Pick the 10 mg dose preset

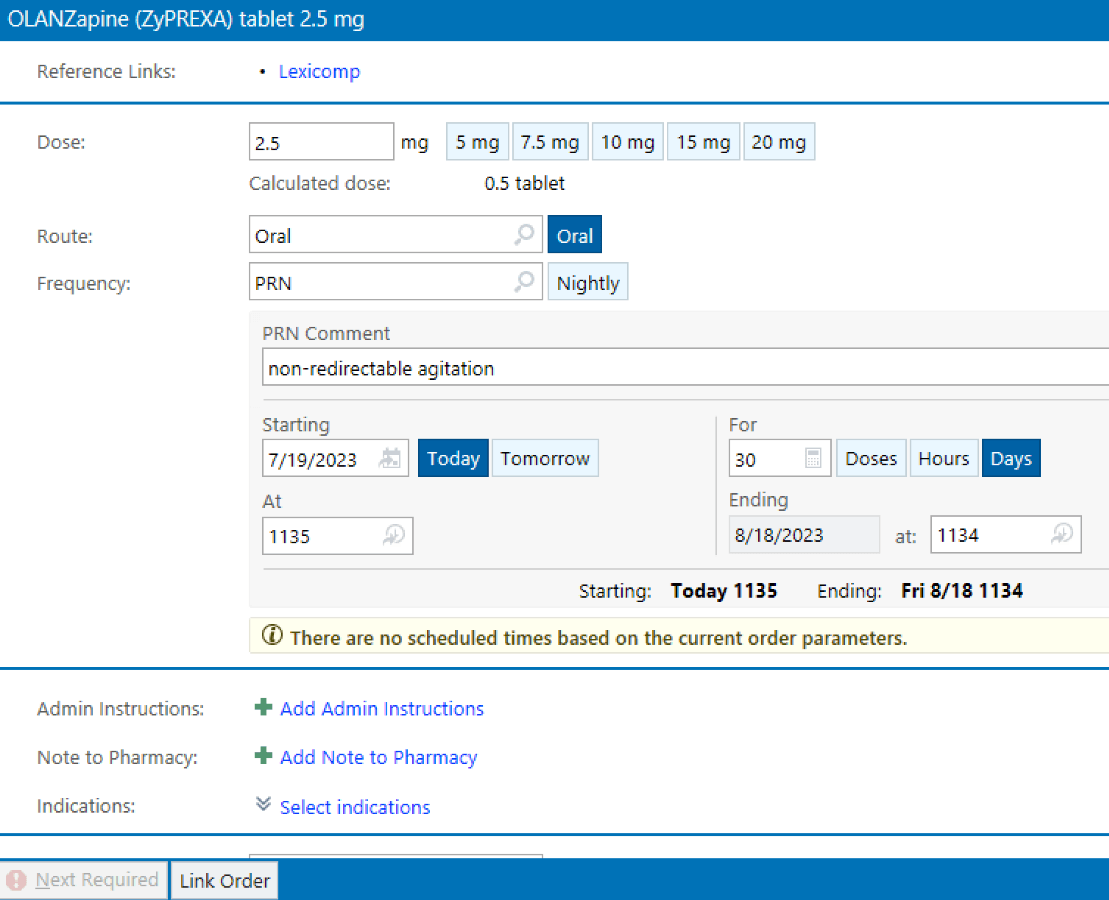627,143
